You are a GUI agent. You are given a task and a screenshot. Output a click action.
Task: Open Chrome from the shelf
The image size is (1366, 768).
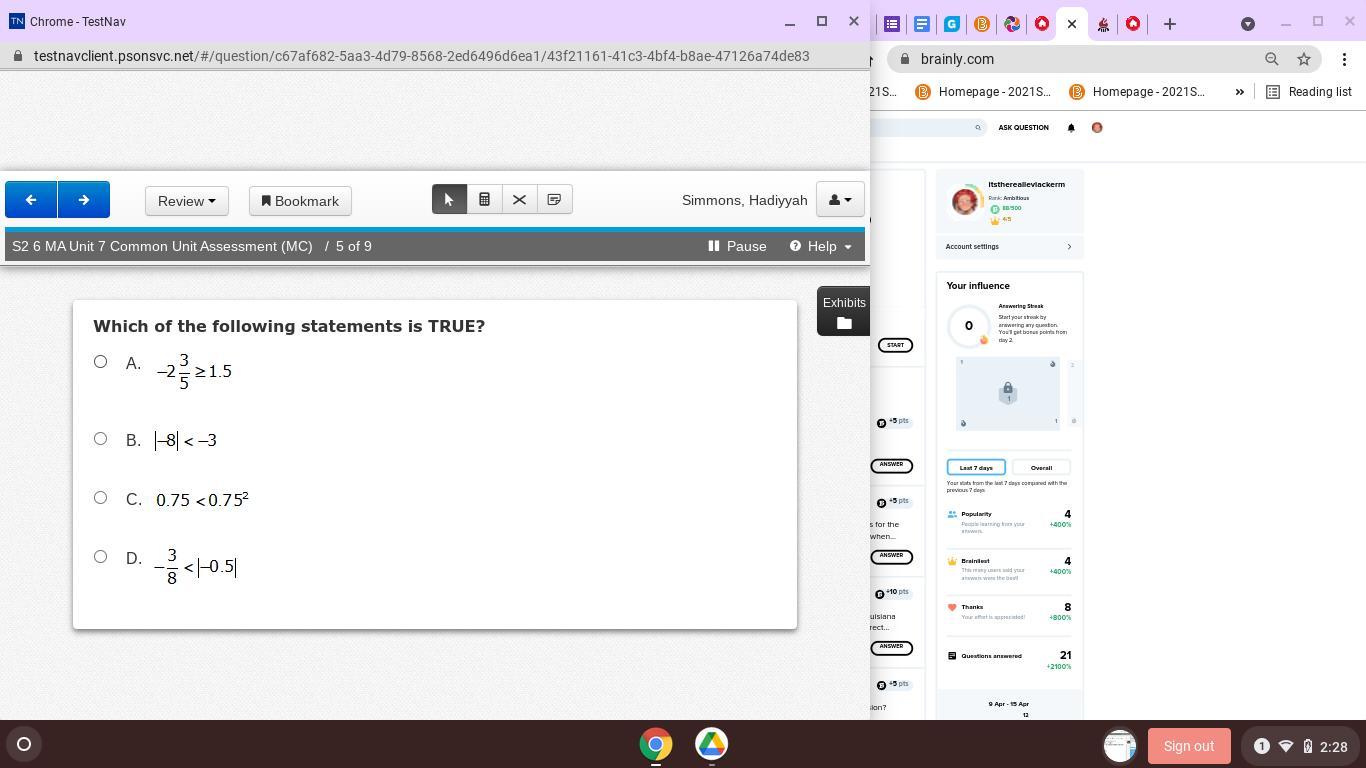(x=656, y=744)
